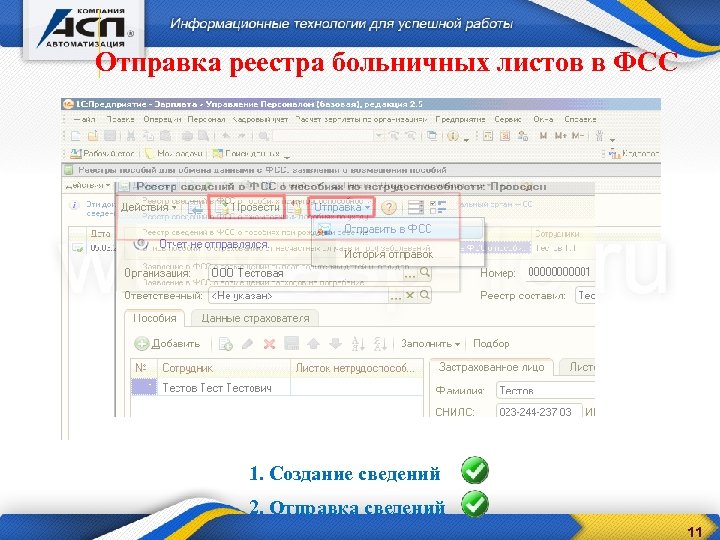Click the Find binoculars icon in main toolbar

pos(263,136)
